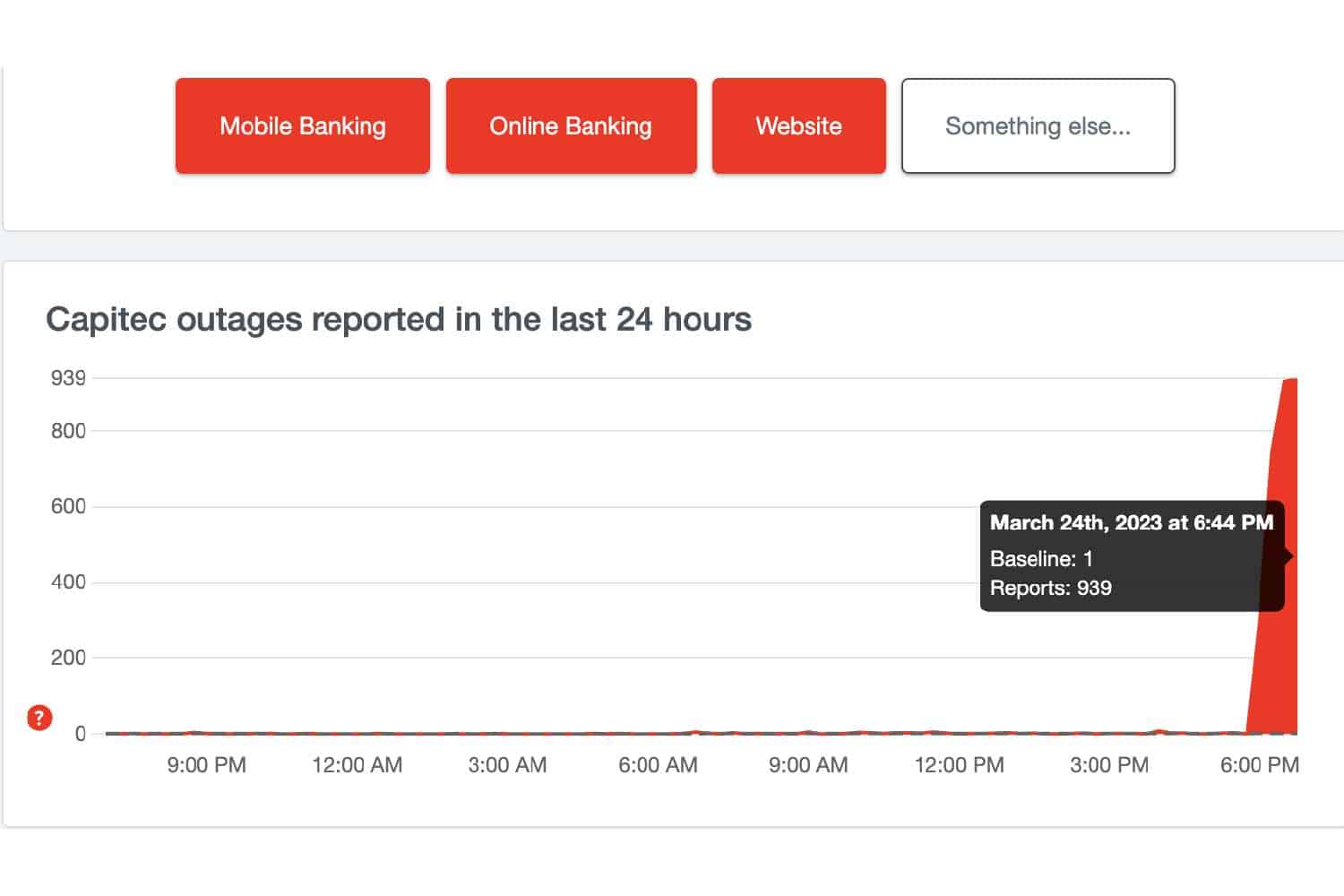
Task: Select the Online Banking issue button
Action: 571,126
